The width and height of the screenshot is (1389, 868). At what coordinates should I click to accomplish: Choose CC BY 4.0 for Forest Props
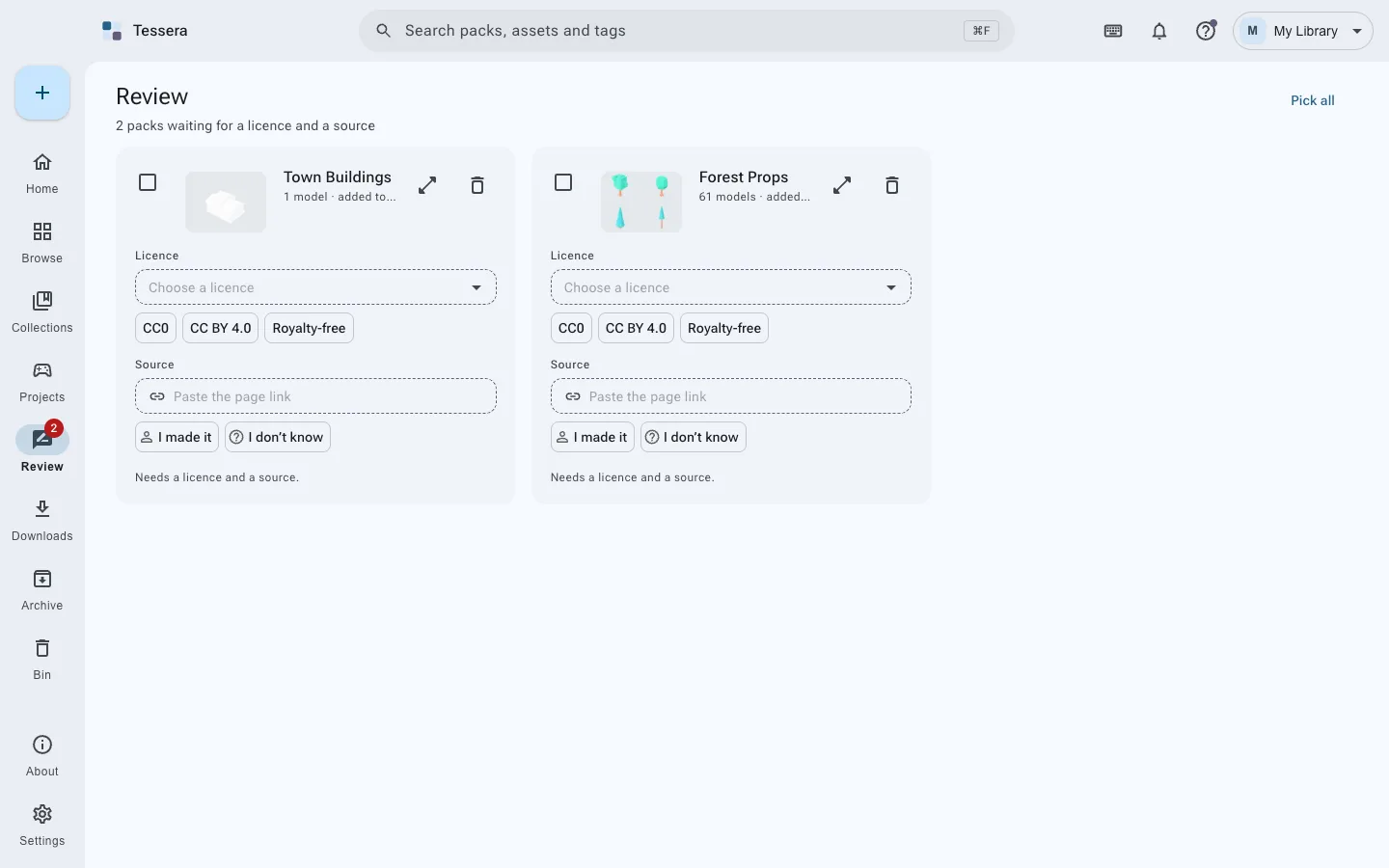click(x=636, y=328)
